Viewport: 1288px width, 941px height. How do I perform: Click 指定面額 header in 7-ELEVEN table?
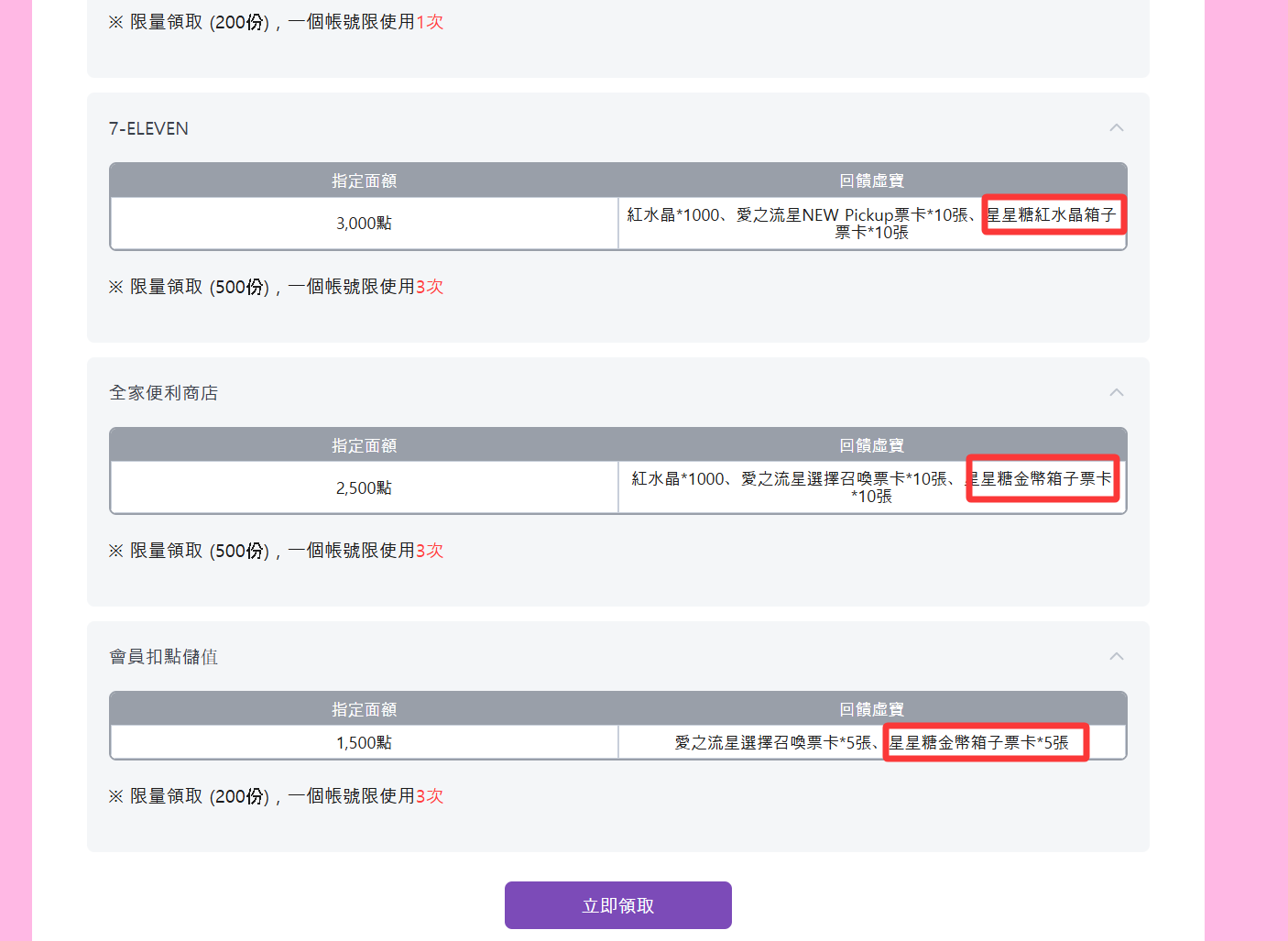click(364, 181)
